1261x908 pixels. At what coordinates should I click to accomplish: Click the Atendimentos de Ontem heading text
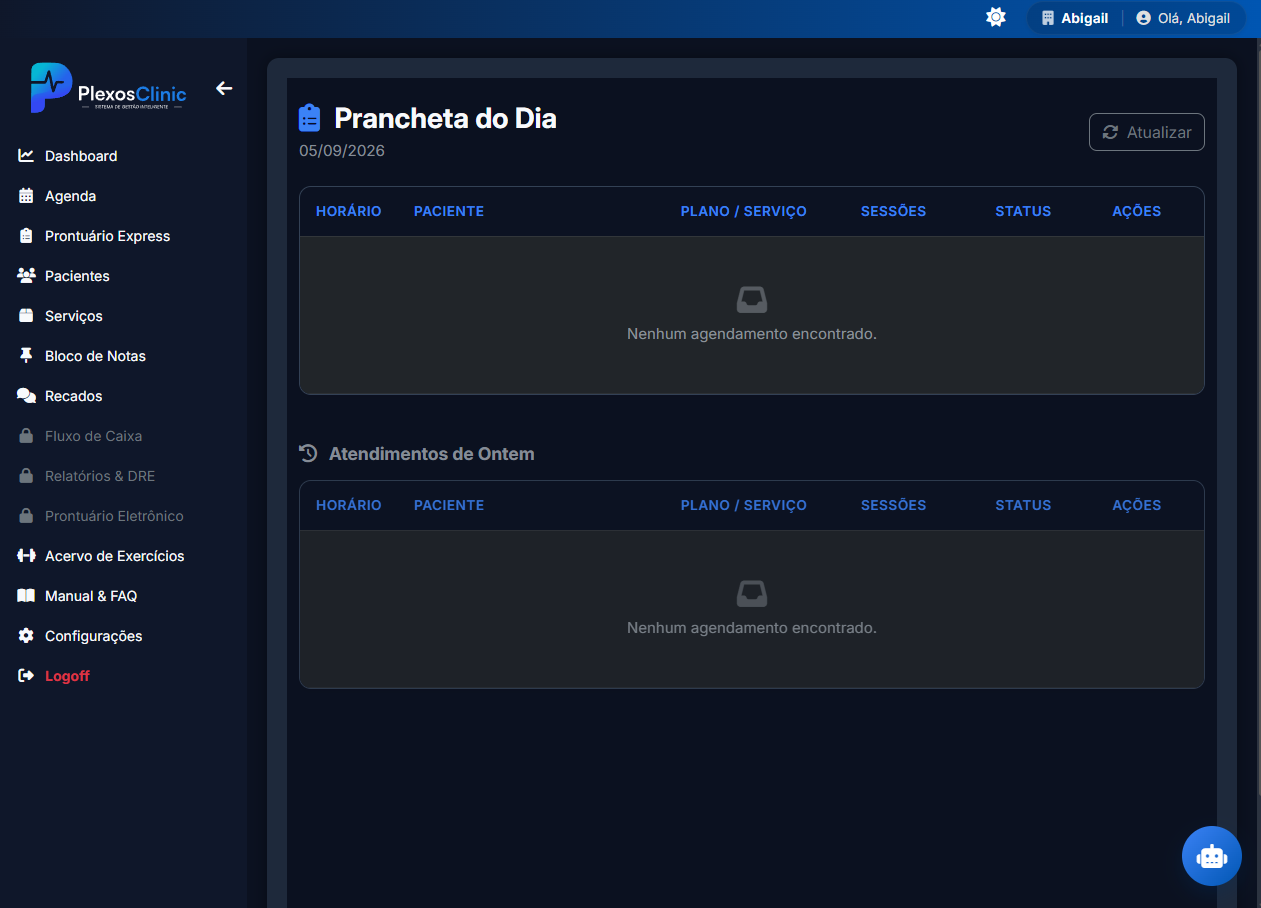pos(432,454)
